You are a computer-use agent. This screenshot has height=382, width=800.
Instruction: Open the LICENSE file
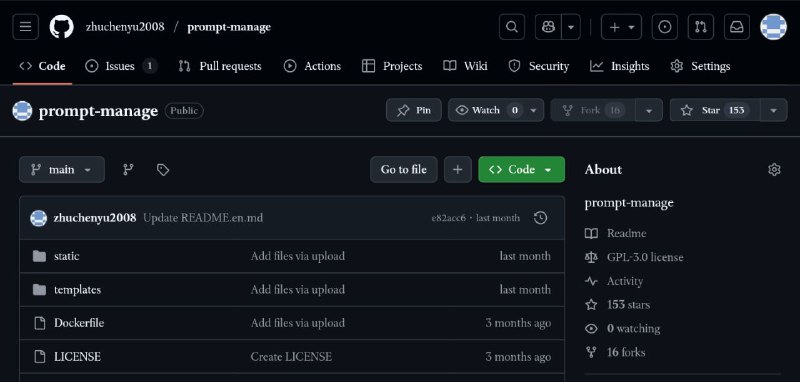click(78, 356)
